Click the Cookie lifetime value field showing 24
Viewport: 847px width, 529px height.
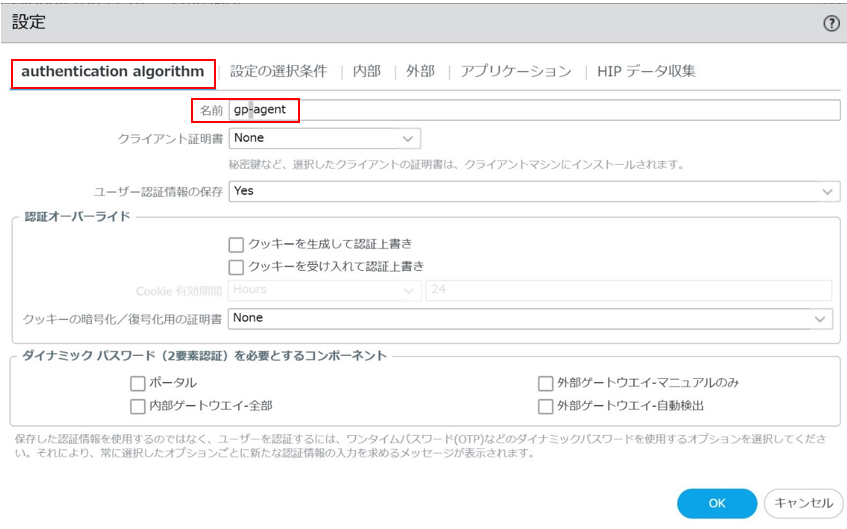[629, 290]
